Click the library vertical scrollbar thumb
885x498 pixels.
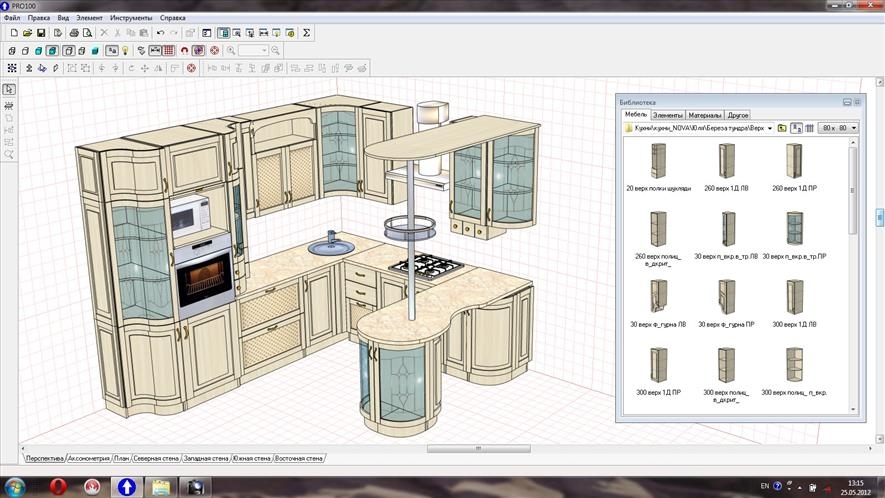pos(853,190)
